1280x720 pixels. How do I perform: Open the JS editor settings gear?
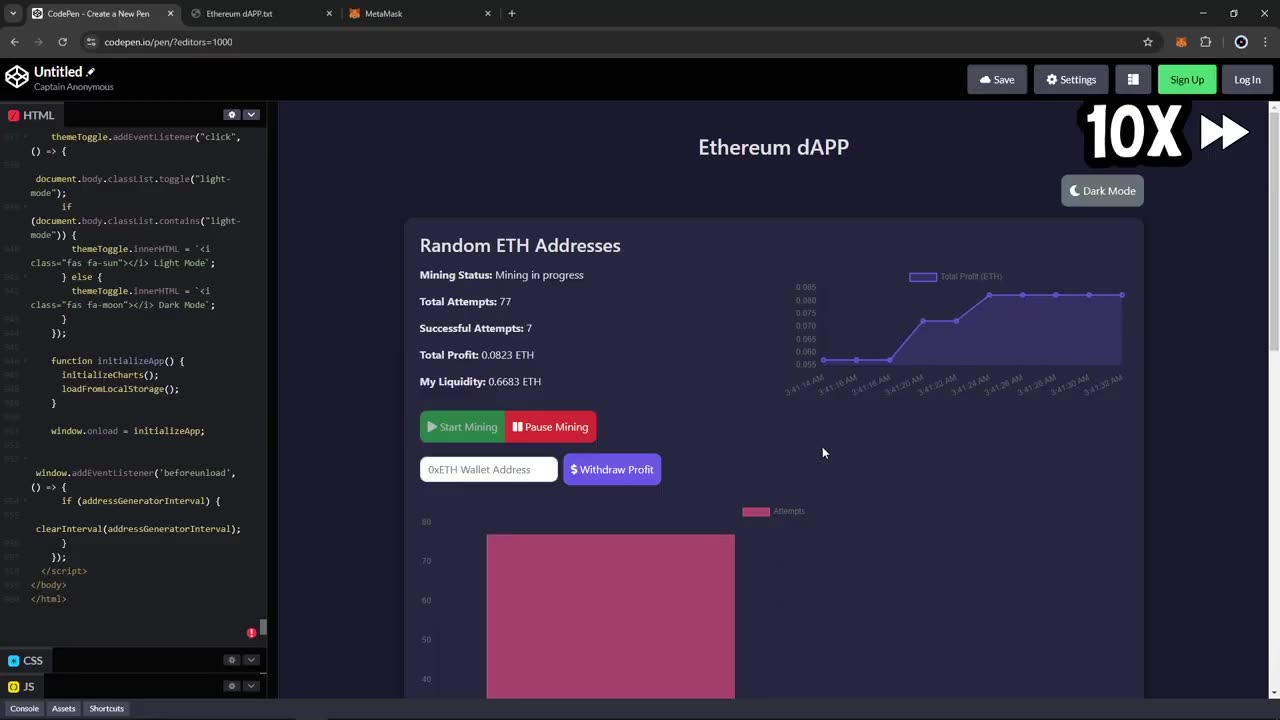(232, 686)
